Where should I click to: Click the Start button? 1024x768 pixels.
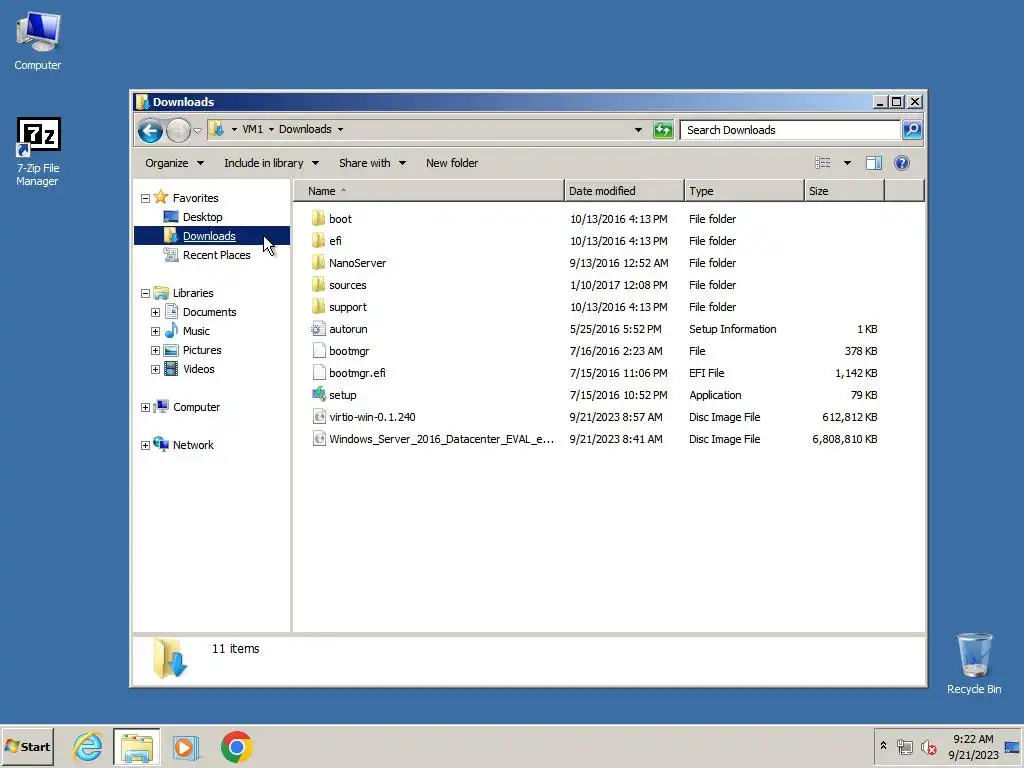point(27,746)
